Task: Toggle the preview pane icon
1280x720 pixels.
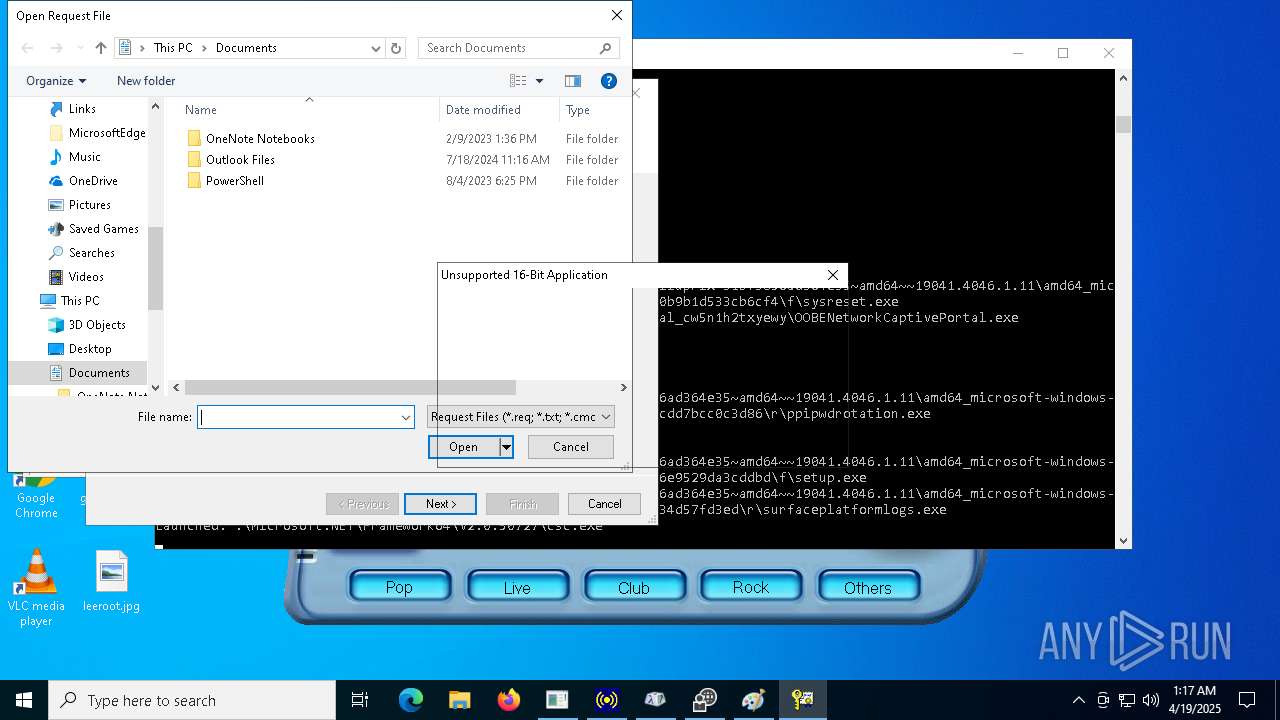Action: tap(573, 81)
